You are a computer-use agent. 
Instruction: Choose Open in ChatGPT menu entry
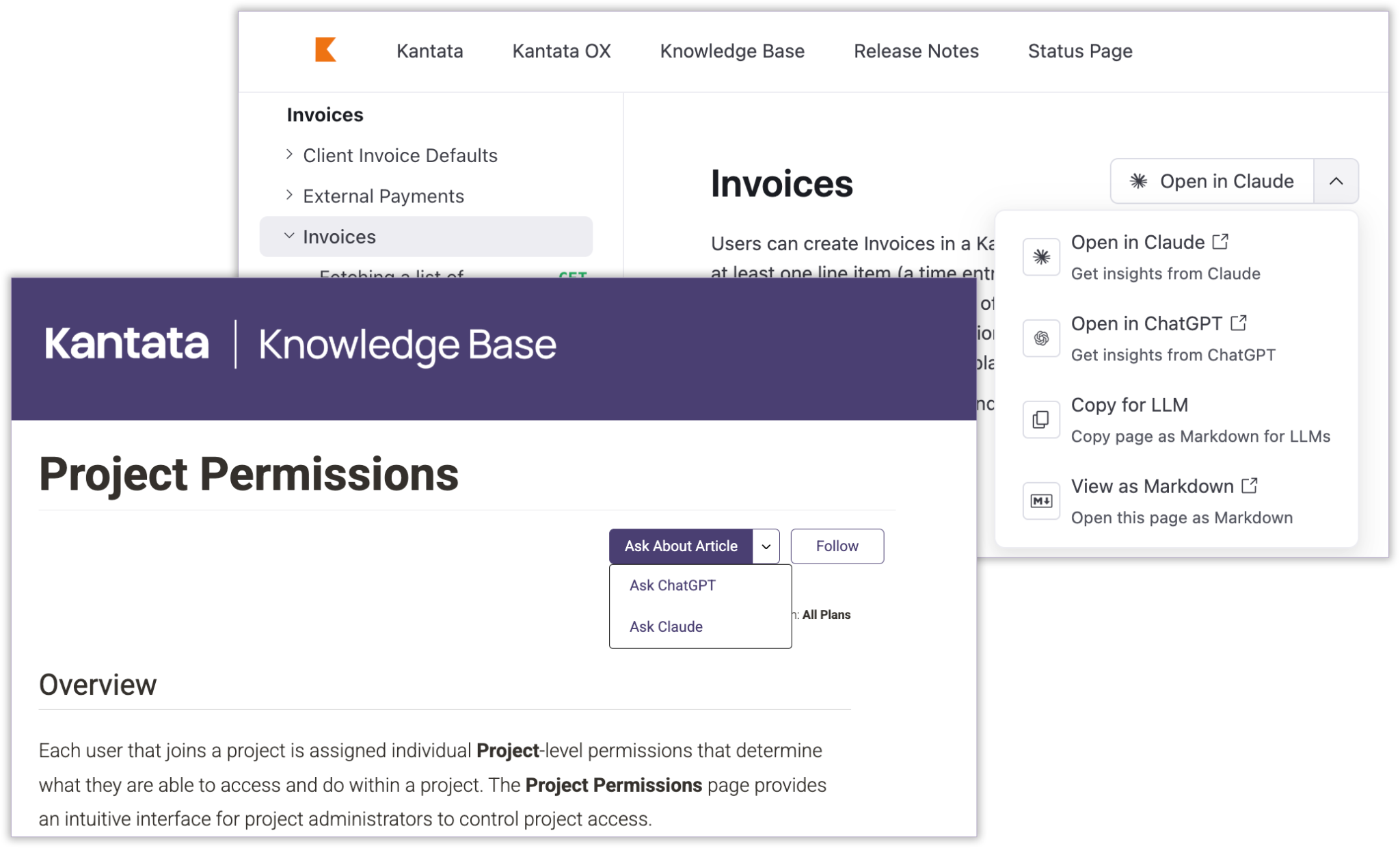1176,339
